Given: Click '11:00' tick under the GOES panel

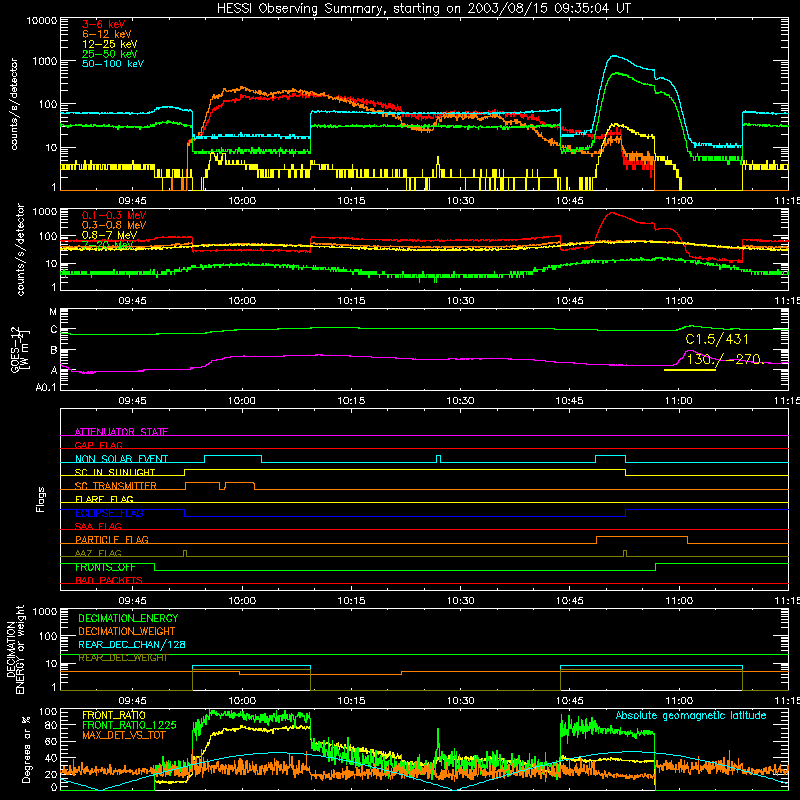Looking at the screenshot, I should coord(679,401).
